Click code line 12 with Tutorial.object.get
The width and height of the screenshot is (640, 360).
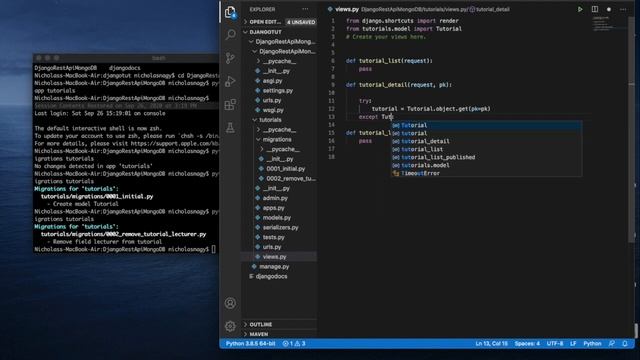[x=431, y=109]
